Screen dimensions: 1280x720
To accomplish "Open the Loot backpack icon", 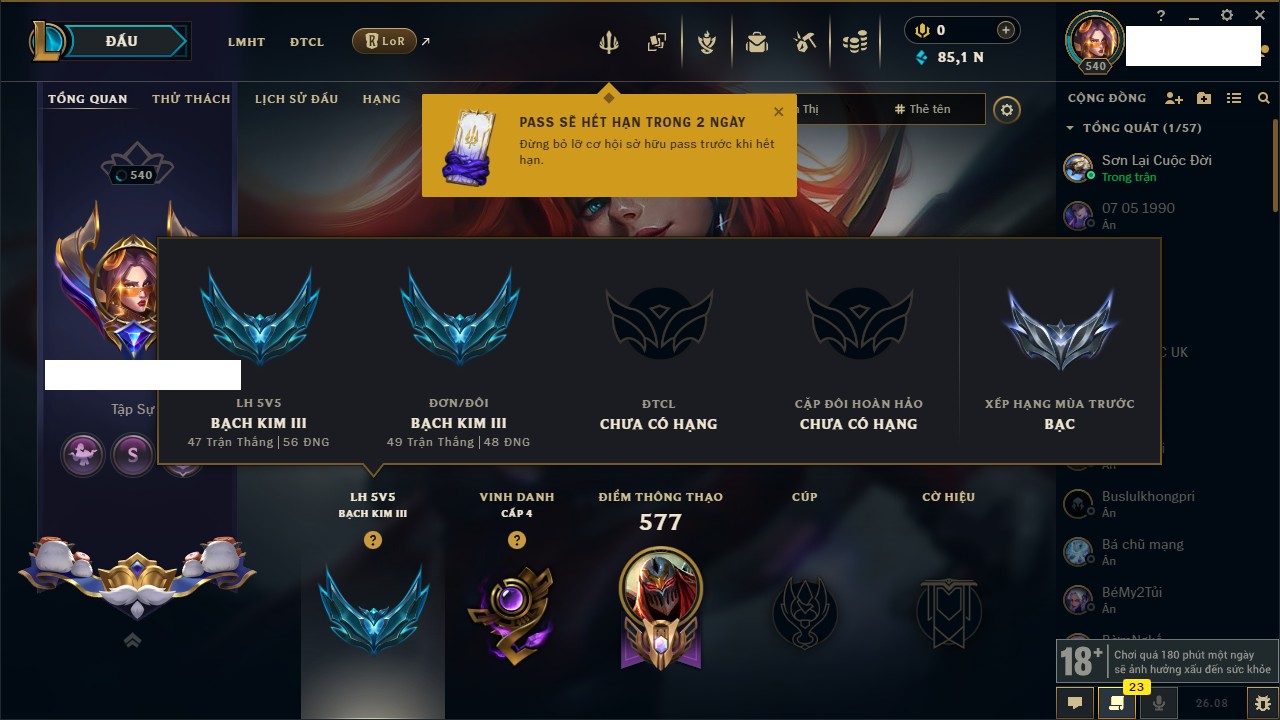I will coord(757,42).
